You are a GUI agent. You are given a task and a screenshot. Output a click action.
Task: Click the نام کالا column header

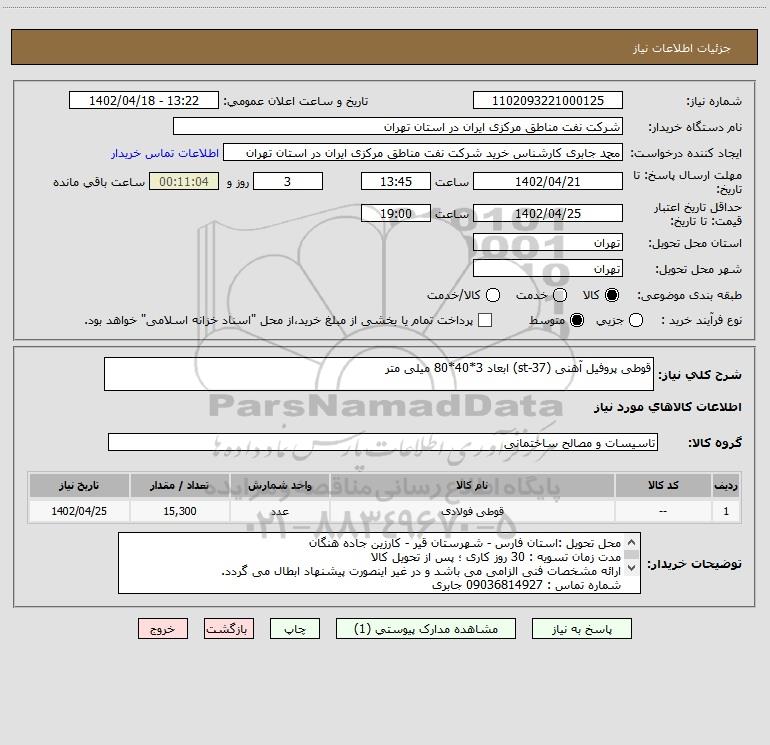[x=472, y=485]
